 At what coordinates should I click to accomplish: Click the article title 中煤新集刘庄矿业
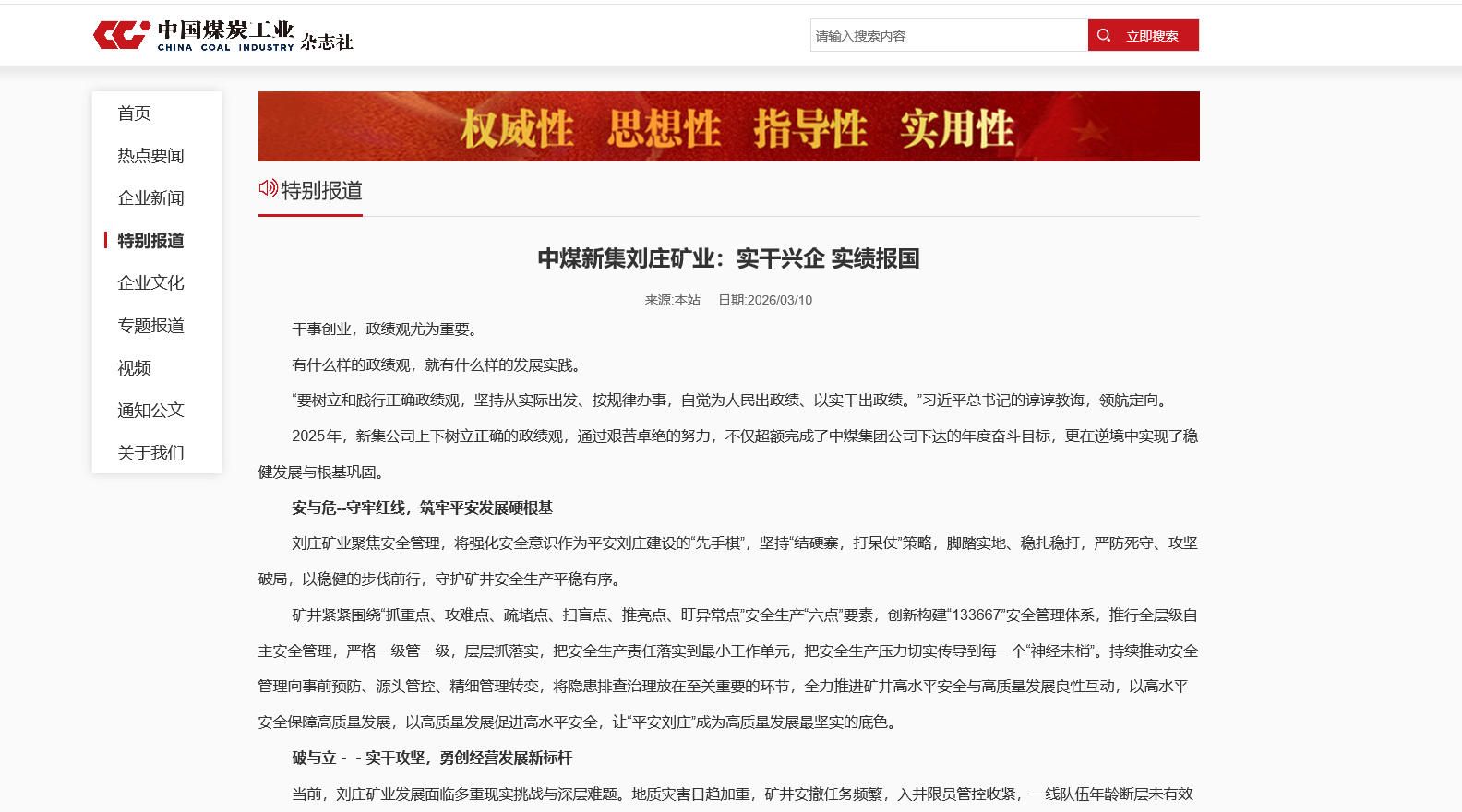728,258
